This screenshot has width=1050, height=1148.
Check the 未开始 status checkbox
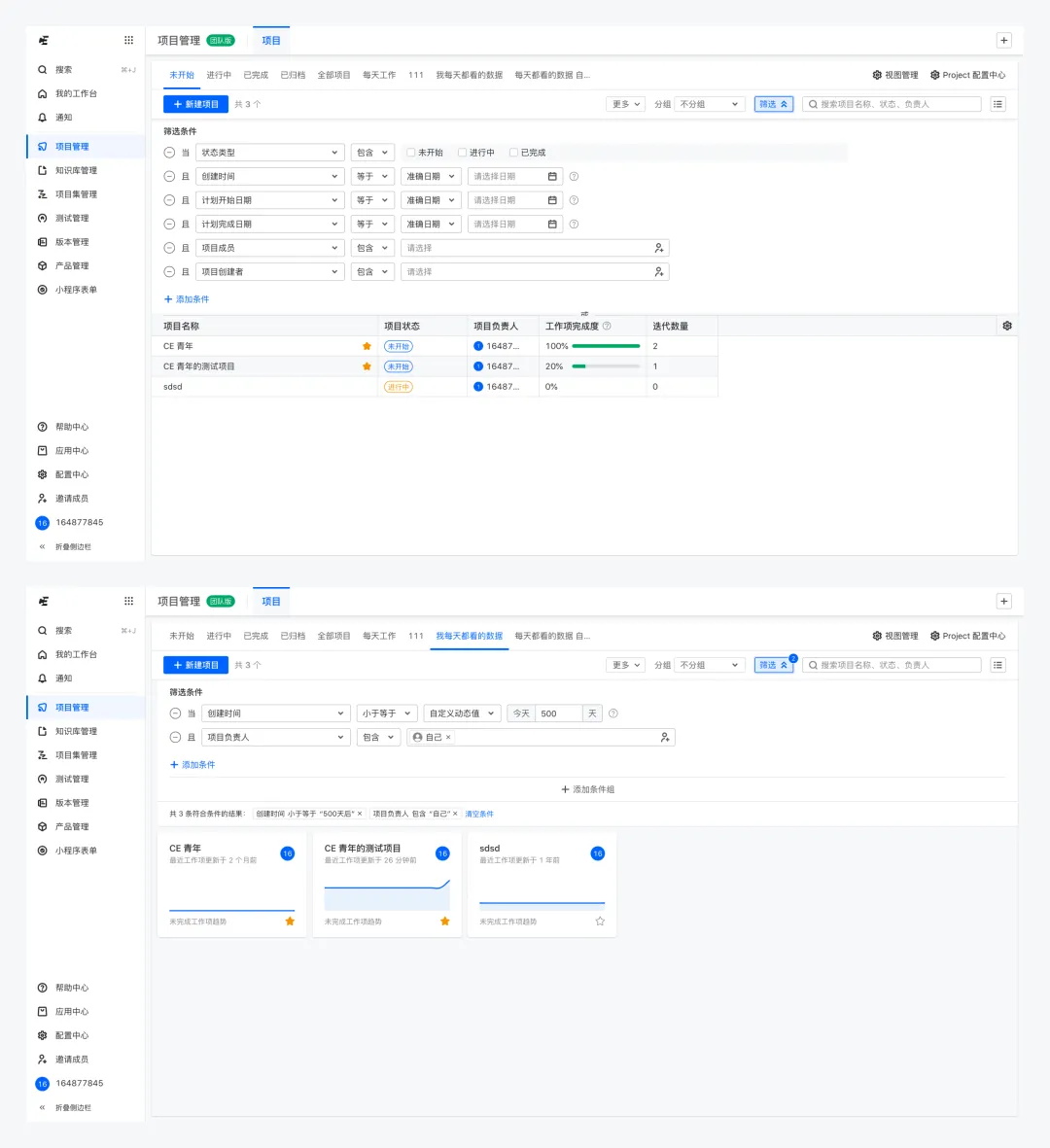(411, 153)
